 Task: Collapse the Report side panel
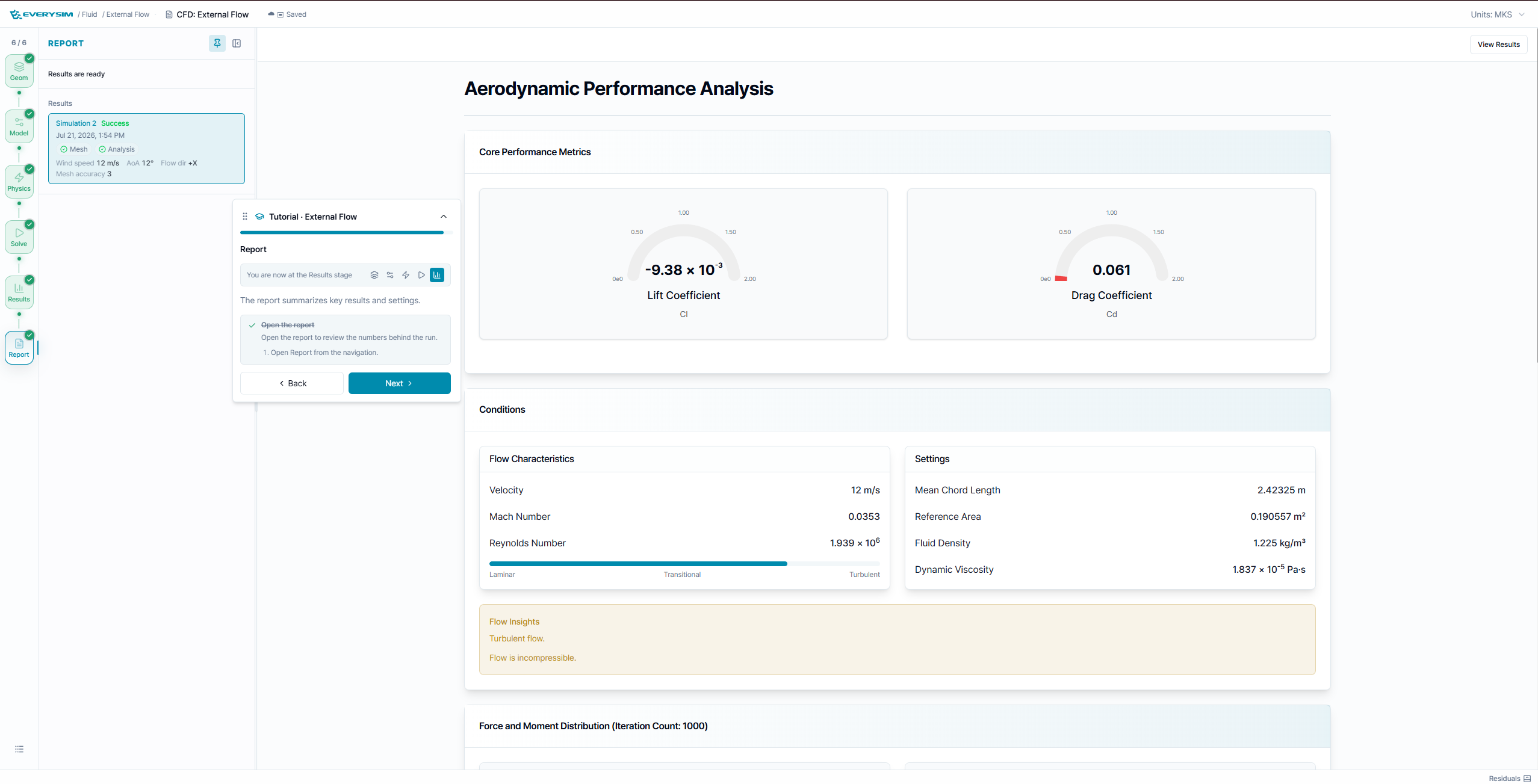pyautogui.click(x=237, y=43)
